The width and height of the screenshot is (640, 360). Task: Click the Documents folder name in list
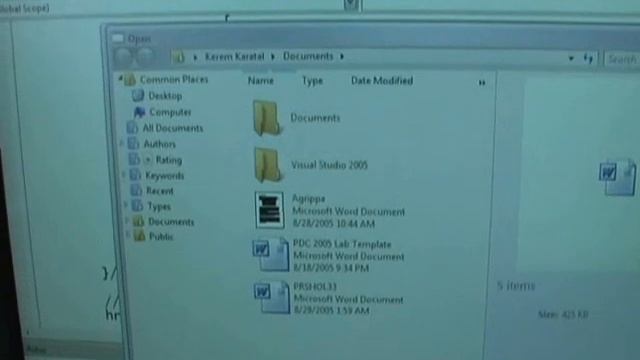point(315,118)
